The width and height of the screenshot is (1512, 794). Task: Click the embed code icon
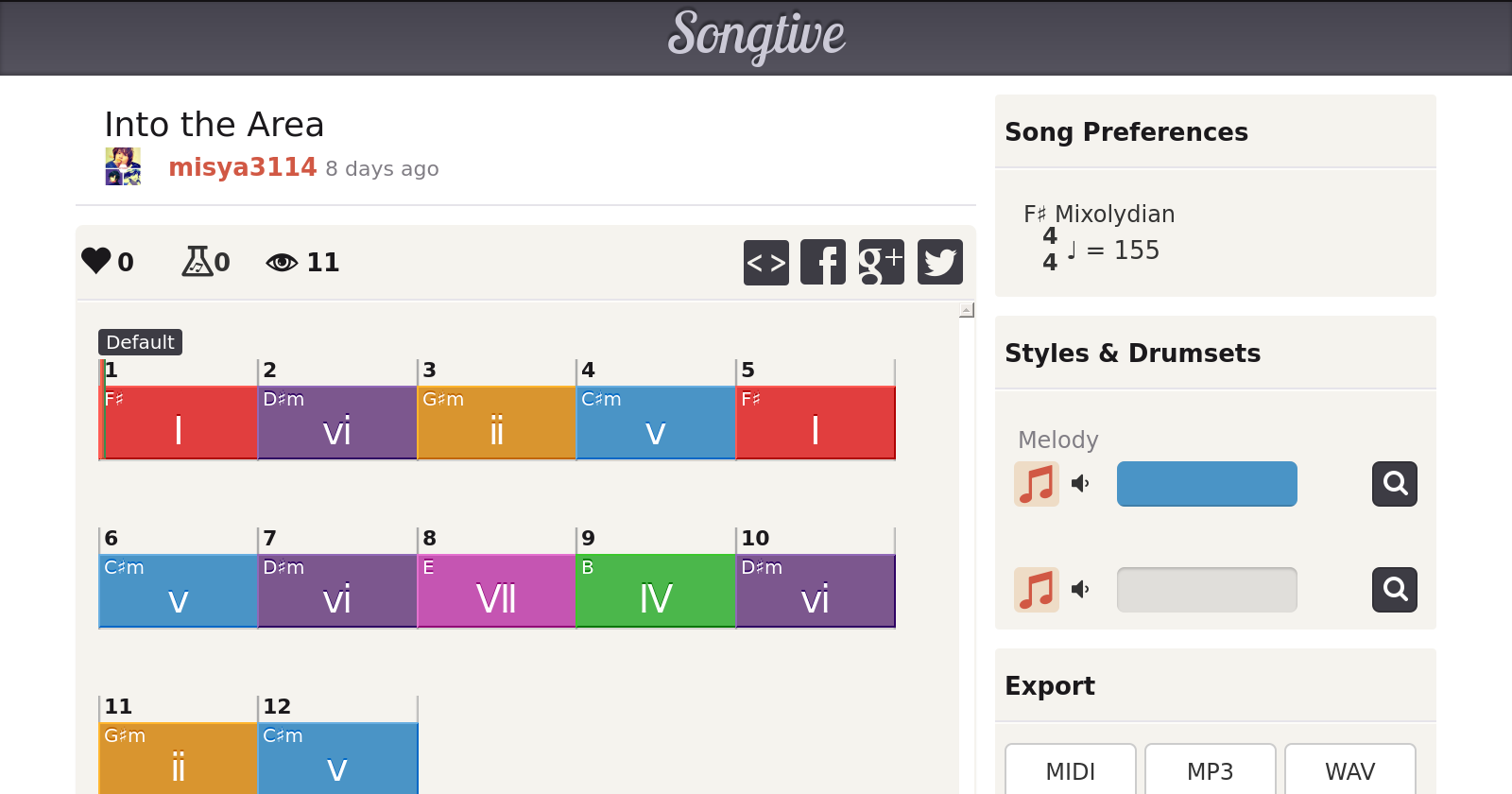tap(765, 262)
